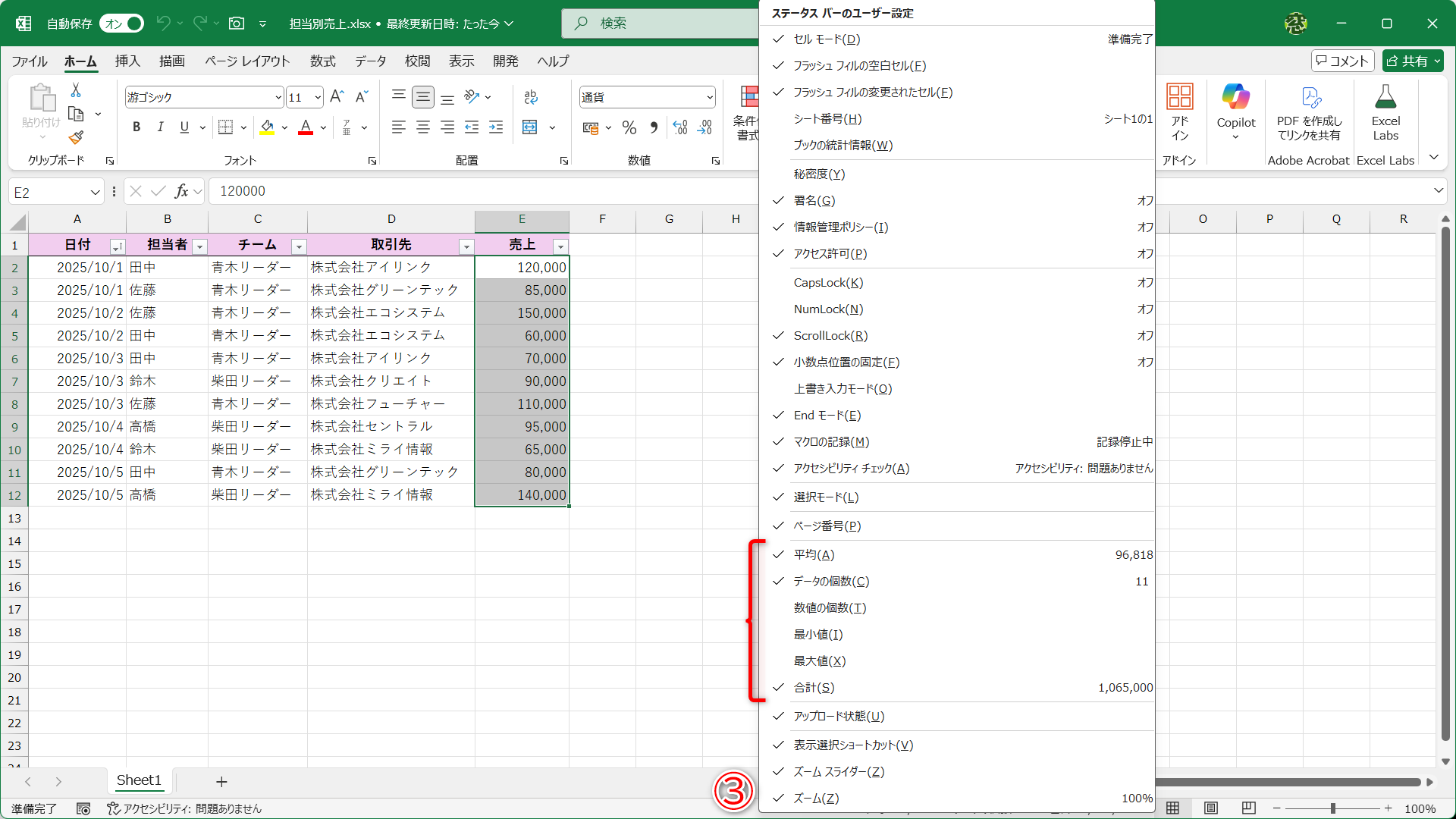Switch to Page Layout view in status bar
The image size is (1456, 819).
click(x=1210, y=808)
